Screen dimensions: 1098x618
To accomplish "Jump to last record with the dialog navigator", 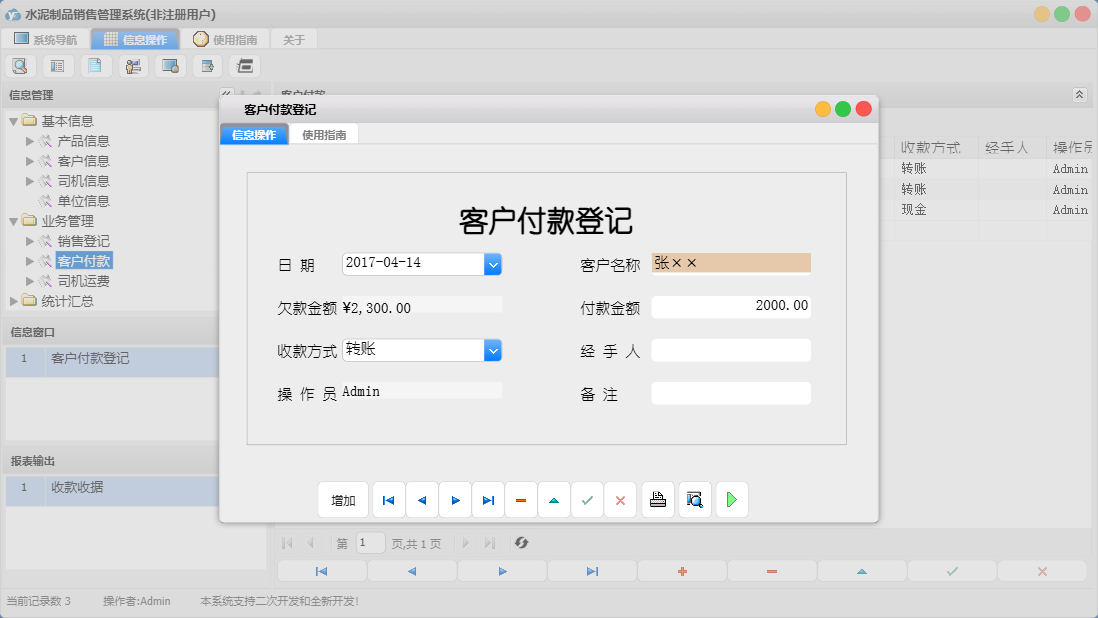I will 488,499.
